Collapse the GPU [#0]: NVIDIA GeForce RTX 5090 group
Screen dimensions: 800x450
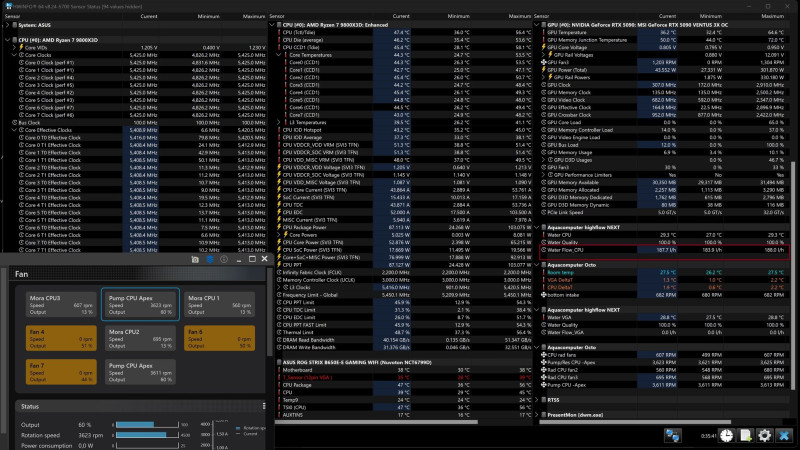click(x=537, y=25)
